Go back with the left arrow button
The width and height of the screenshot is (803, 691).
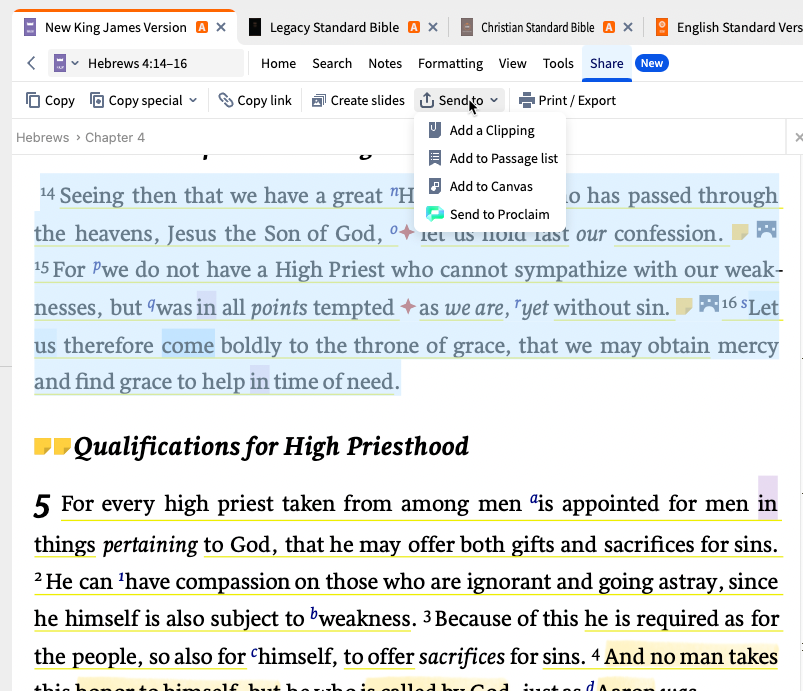click(31, 63)
